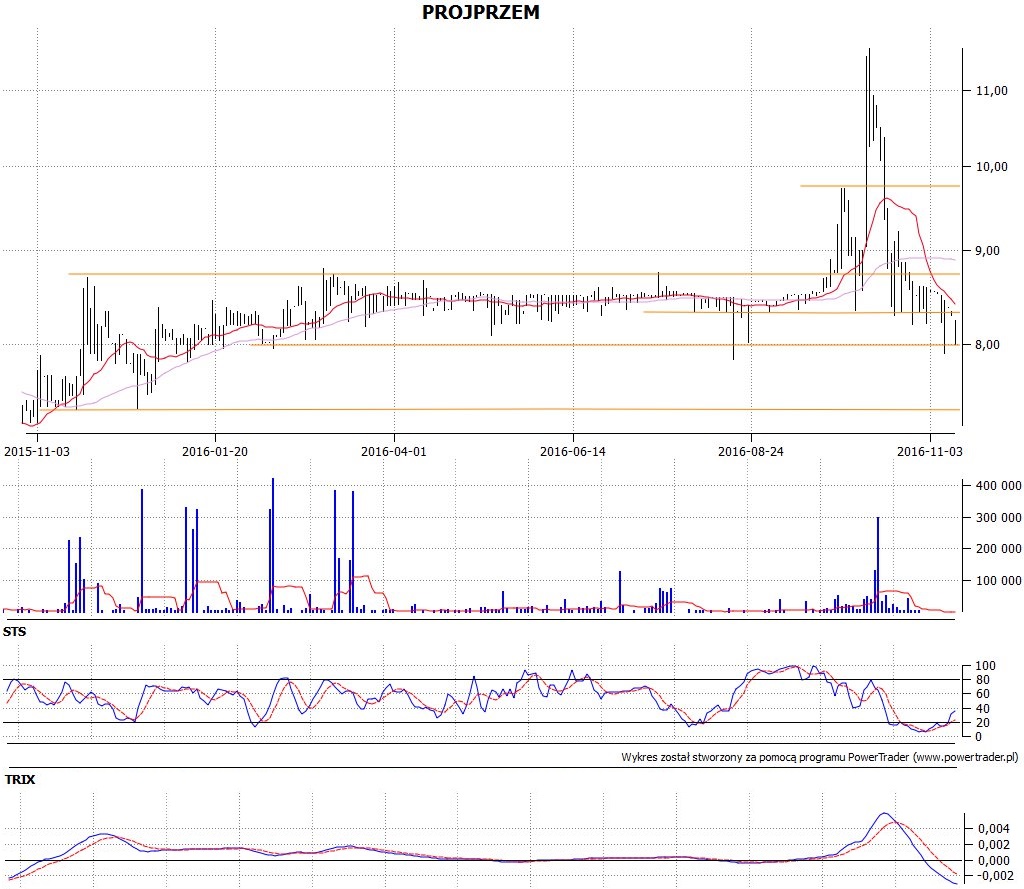Select the 9,00 price axis label
The height and width of the screenshot is (889, 1024).
tap(987, 251)
